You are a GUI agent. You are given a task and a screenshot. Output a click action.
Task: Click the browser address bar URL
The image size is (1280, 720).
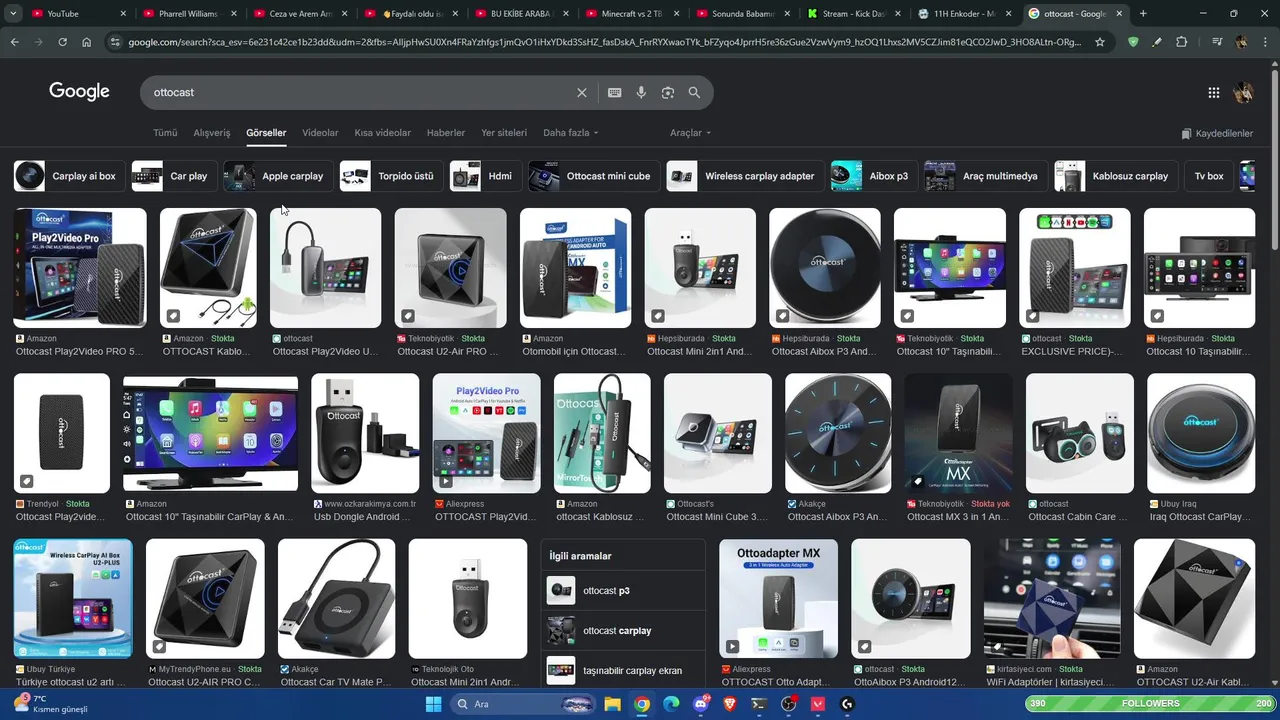pyautogui.click(x=604, y=42)
